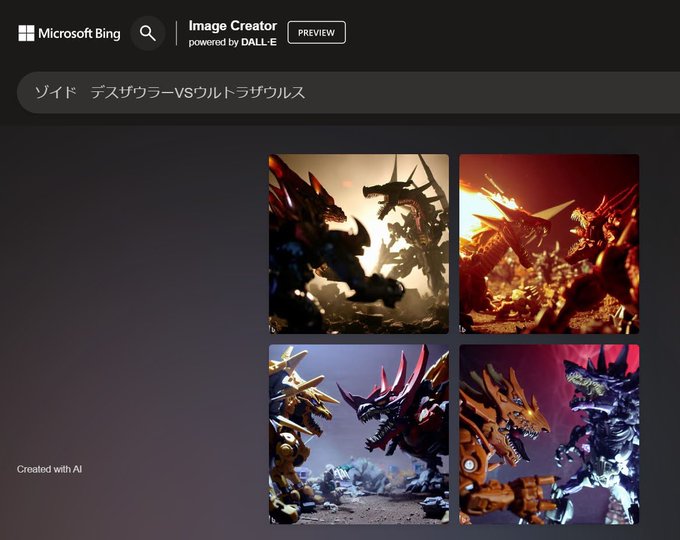
Task: Open the bottom-left gold versus red mecha image
Action: 359,434
